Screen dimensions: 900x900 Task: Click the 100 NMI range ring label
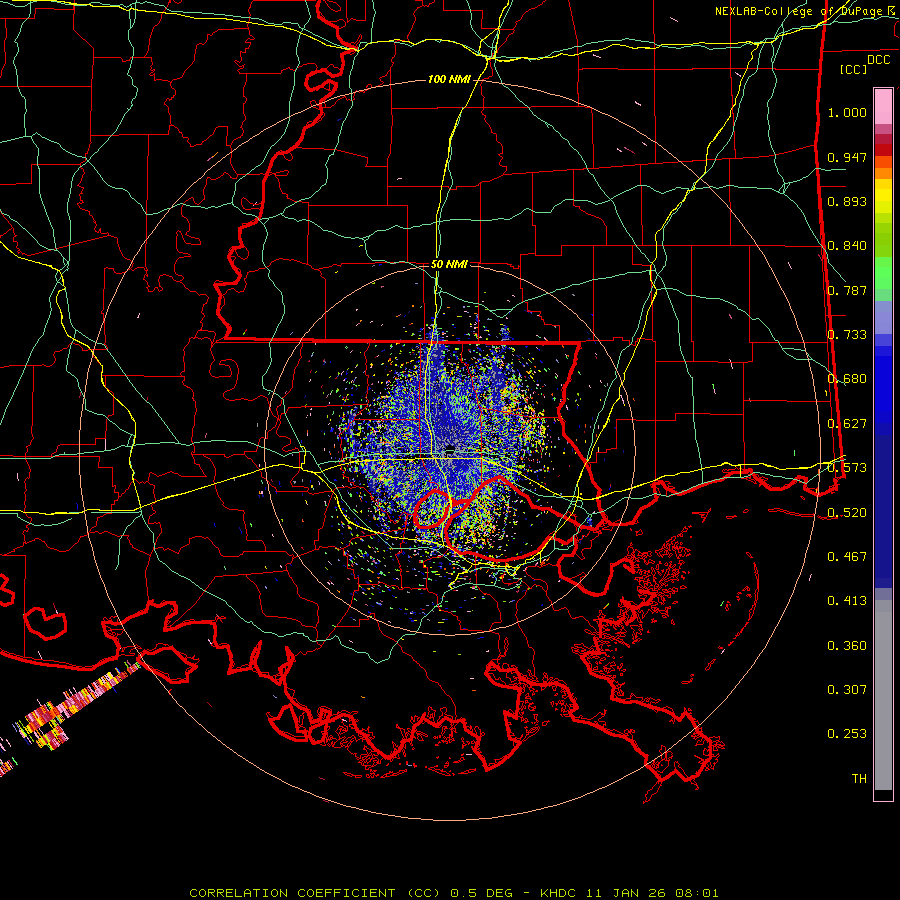tap(449, 79)
